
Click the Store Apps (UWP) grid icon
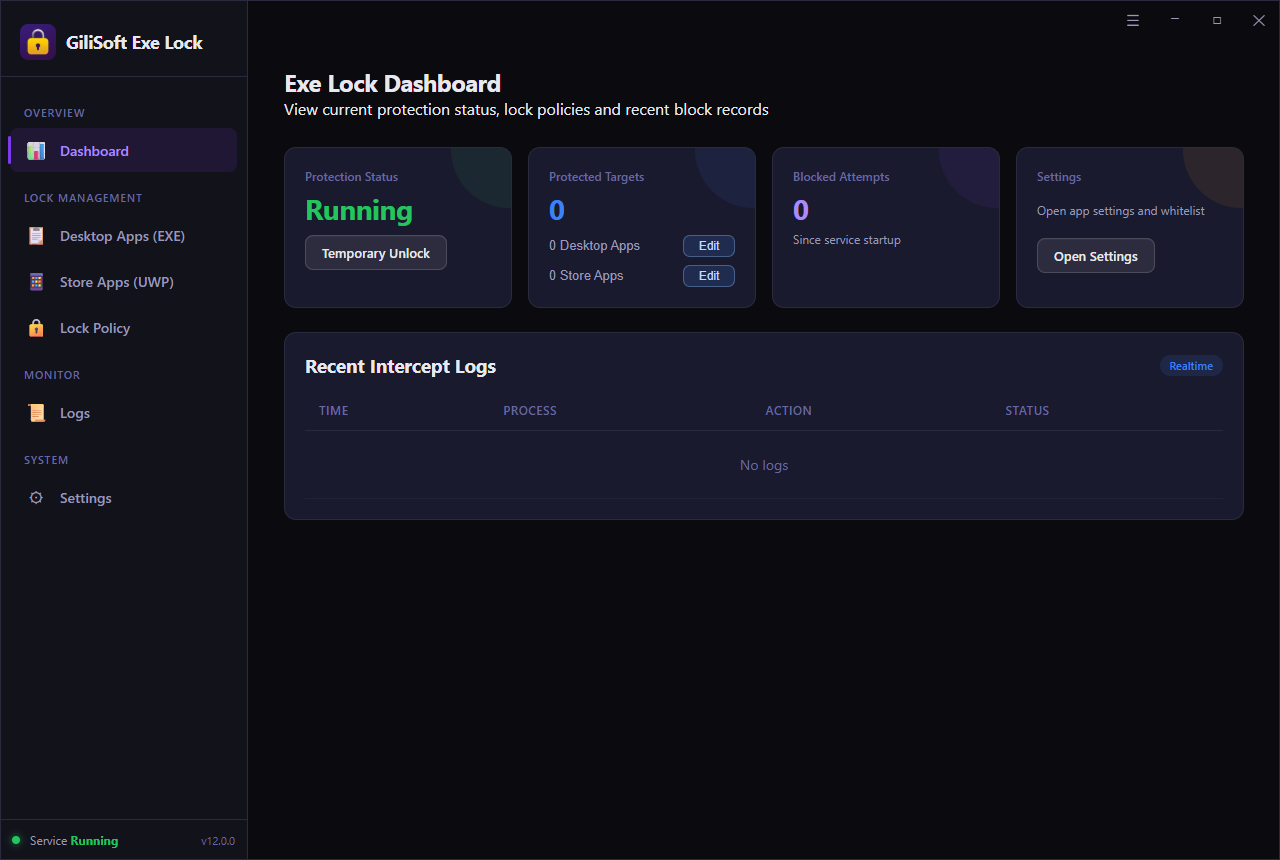coord(36,282)
